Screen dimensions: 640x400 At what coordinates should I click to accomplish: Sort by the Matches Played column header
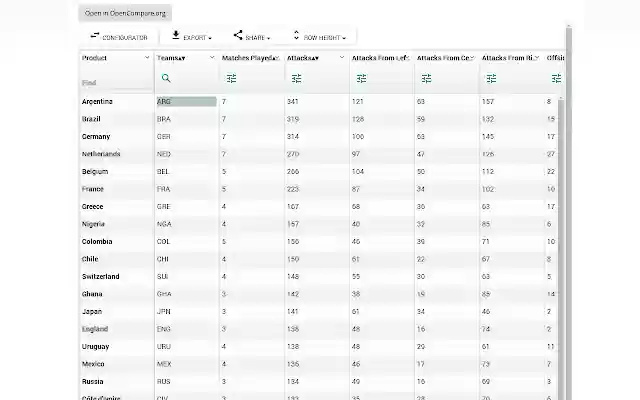pos(248,58)
